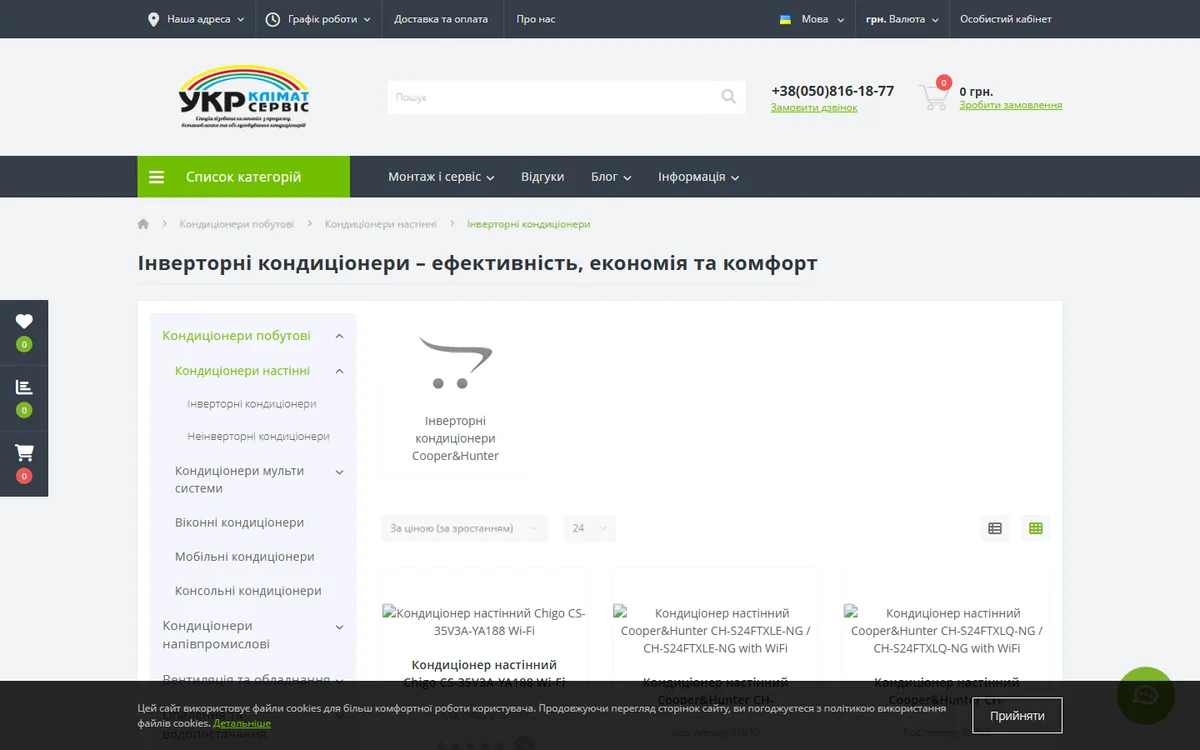This screenshot has height=750, width=1200.
Task: Click the Ukrainian flag language icon
Action: coord(785,19)
